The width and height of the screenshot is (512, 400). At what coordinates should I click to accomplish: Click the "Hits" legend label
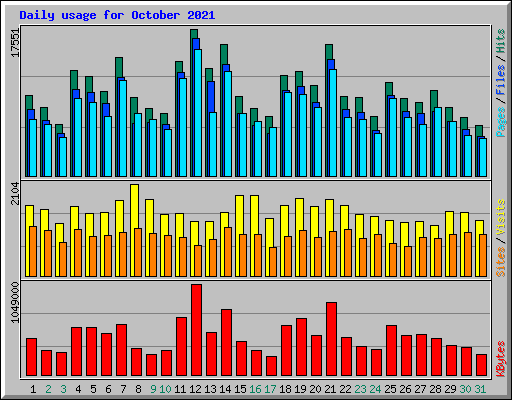pyautogui.click(x=500, y=41)
